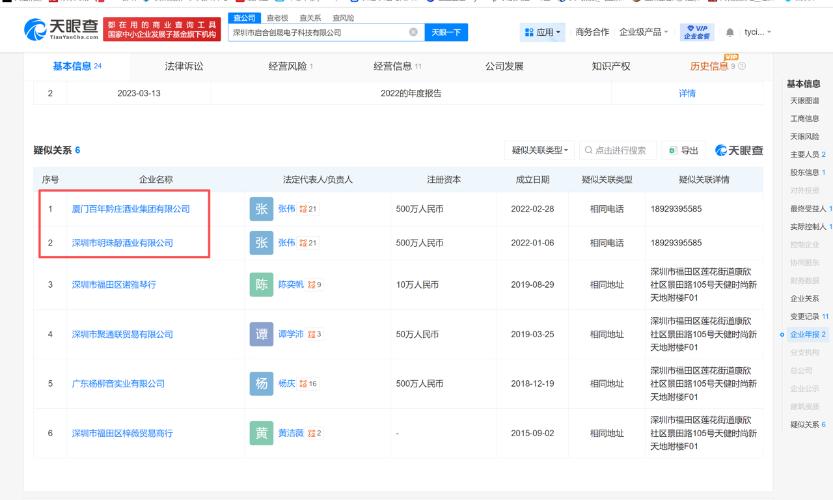Expand the 企业级产品 dropdown
The image size is (833, 500).
point(643,32)
